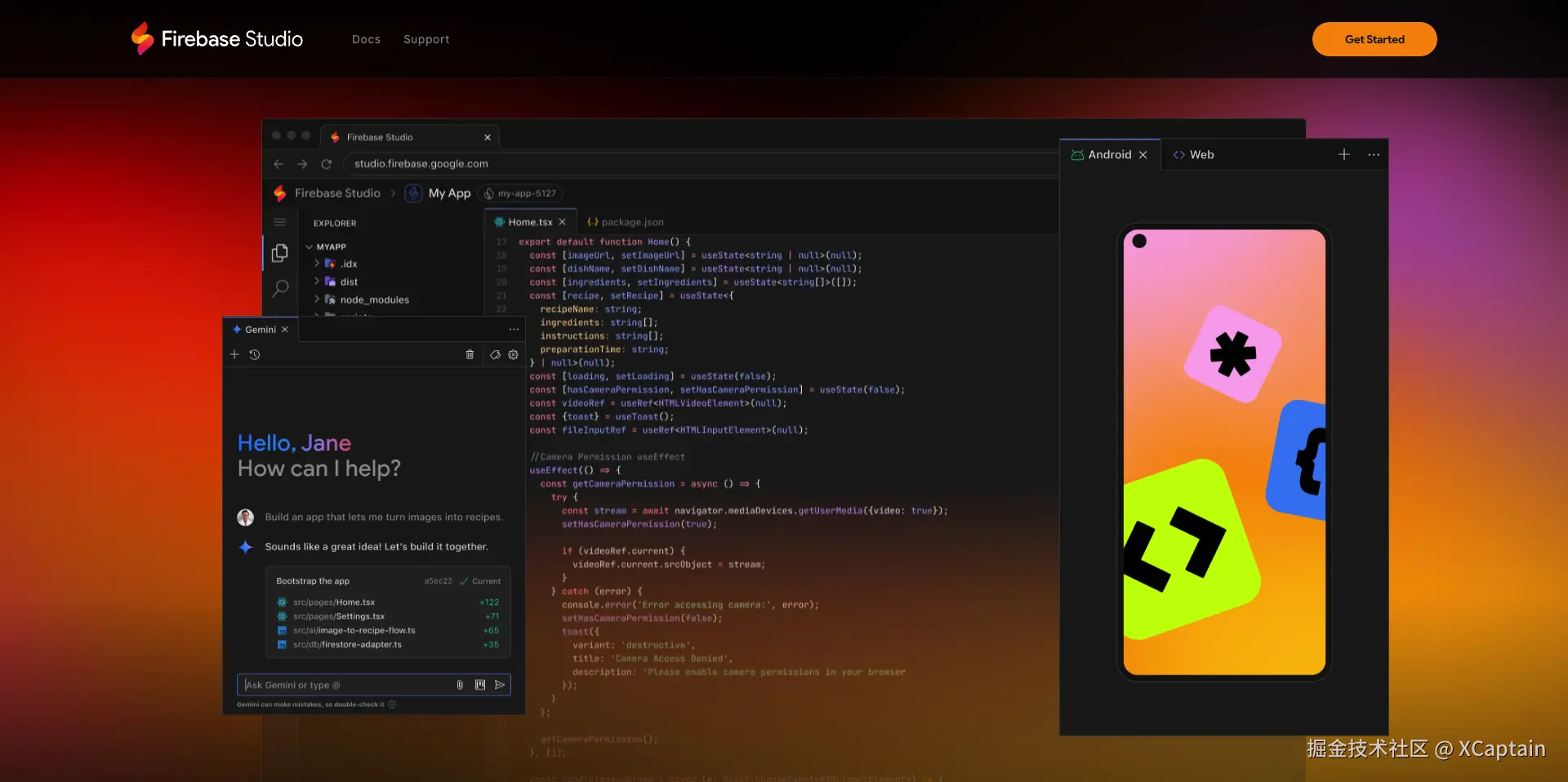The height and width of the screenshot is (782, 1568).
Task: Open the Gemini panel more options menu
Action: coord(514,330)
